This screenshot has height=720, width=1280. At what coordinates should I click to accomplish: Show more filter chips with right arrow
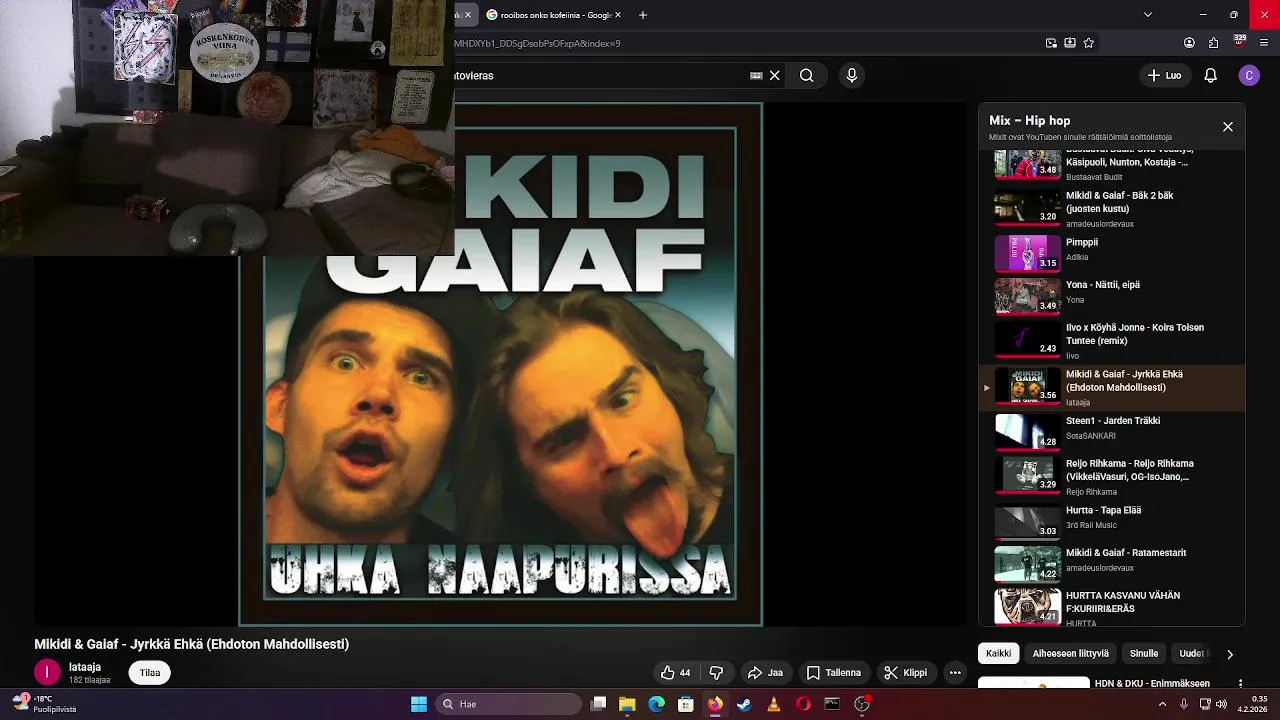pyautogui.click(x=1230, y=654)
